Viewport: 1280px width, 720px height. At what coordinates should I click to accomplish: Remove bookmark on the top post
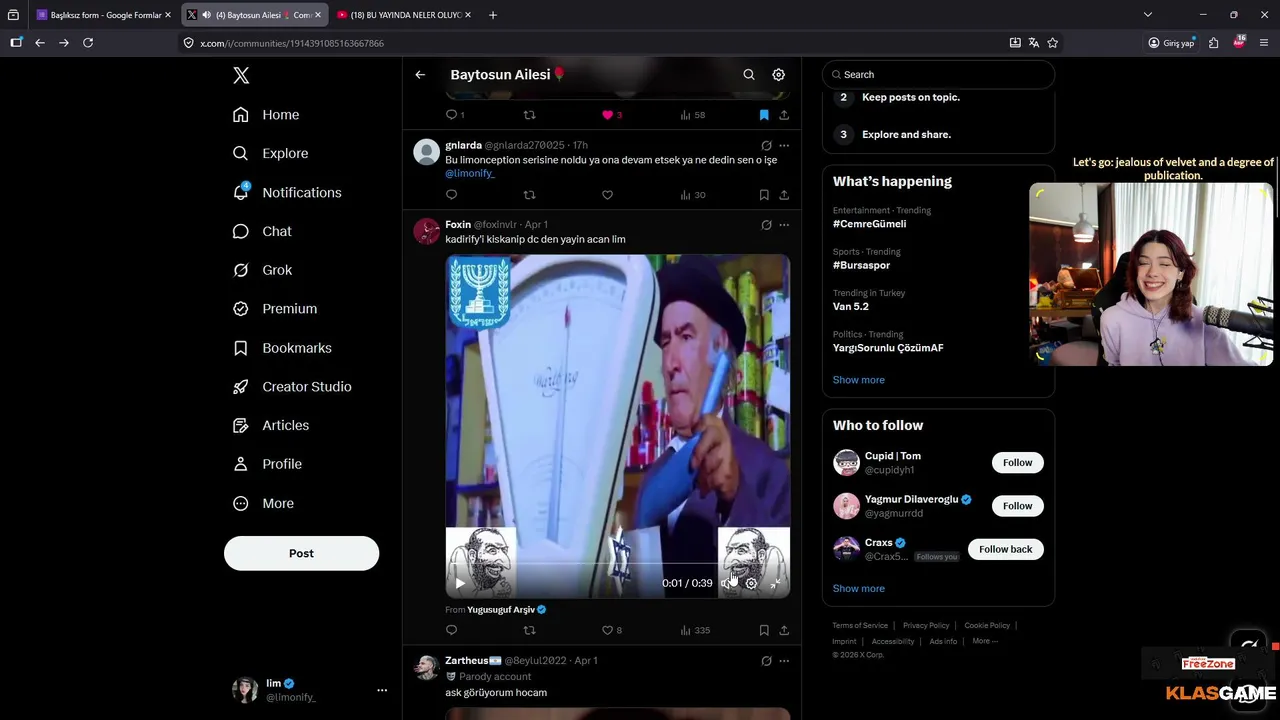coord(764,115)
